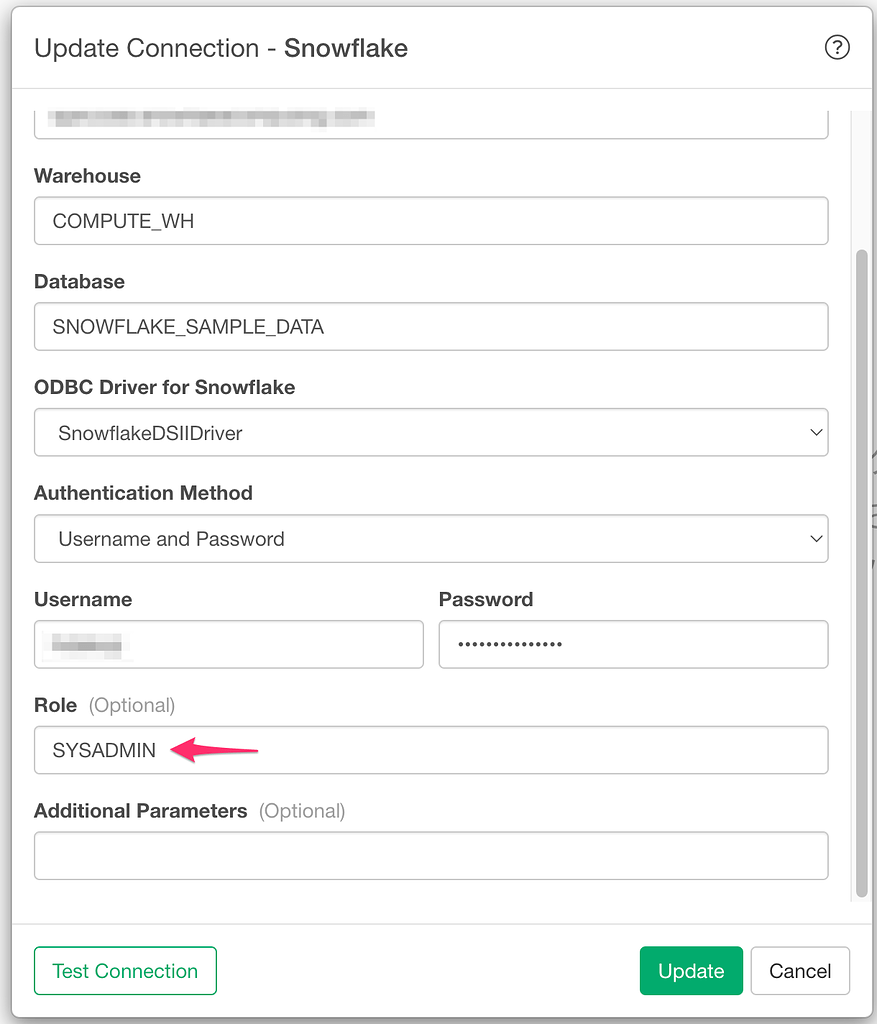This screenshot has height=1024, width=877.
Task: Click the green Update button
Action: point(692,971)
